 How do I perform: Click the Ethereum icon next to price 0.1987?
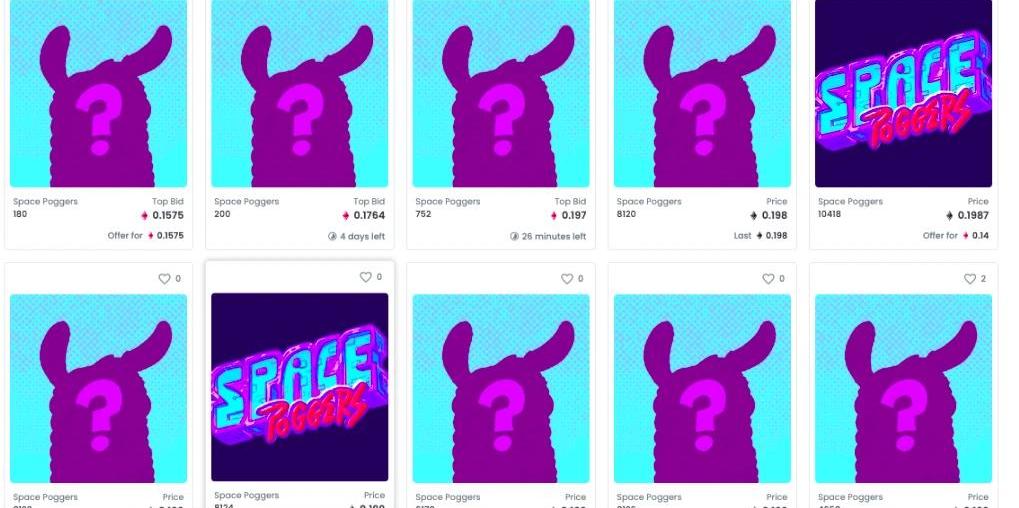[x=949, y=216]
